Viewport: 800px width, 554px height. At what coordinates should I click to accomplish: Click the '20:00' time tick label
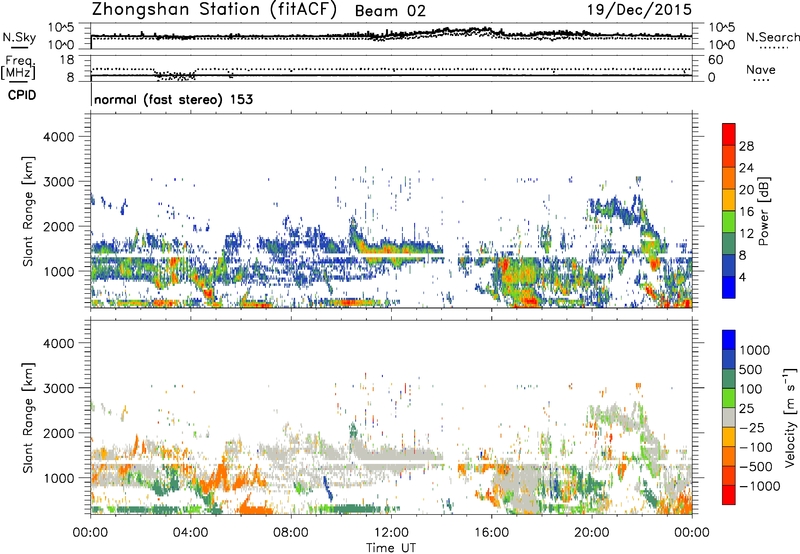(591, 533)
